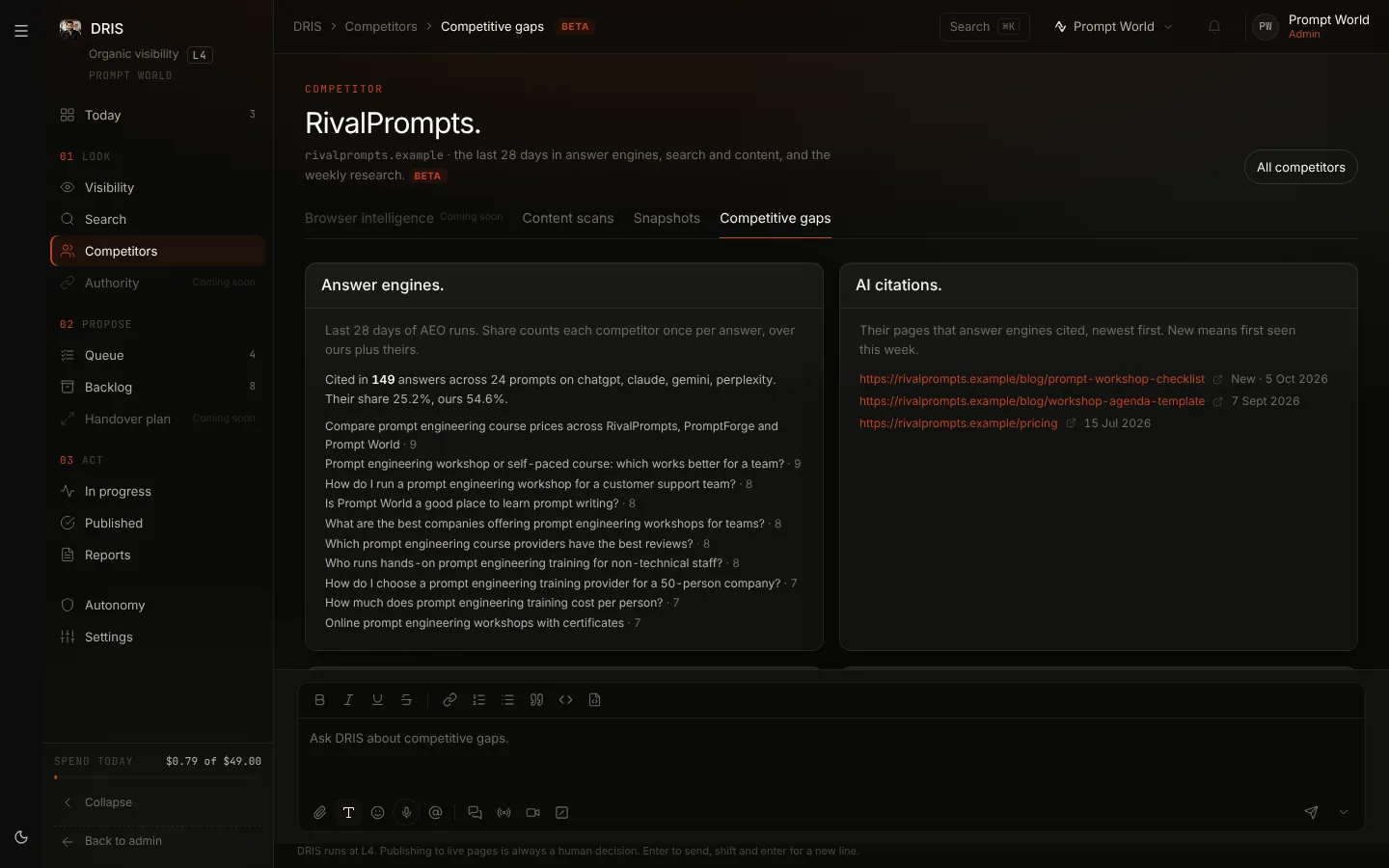The image size is (1389, 868).
Task: Insert a numbered list in the editor
Action: (479, 700)
